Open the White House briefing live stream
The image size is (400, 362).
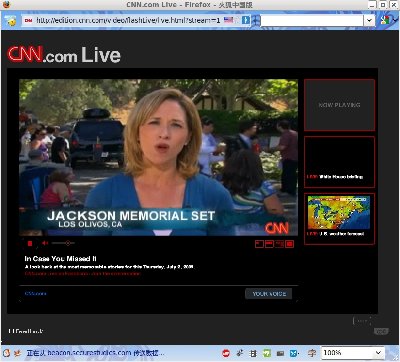[x=339, y=162]
